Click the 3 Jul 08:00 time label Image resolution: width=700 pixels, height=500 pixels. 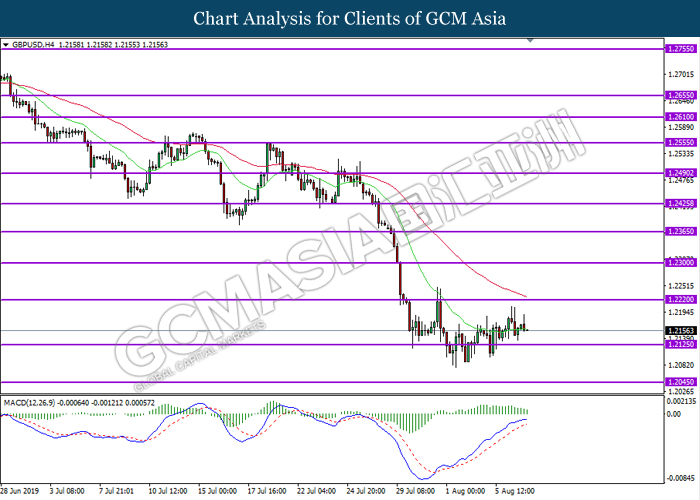67,491
